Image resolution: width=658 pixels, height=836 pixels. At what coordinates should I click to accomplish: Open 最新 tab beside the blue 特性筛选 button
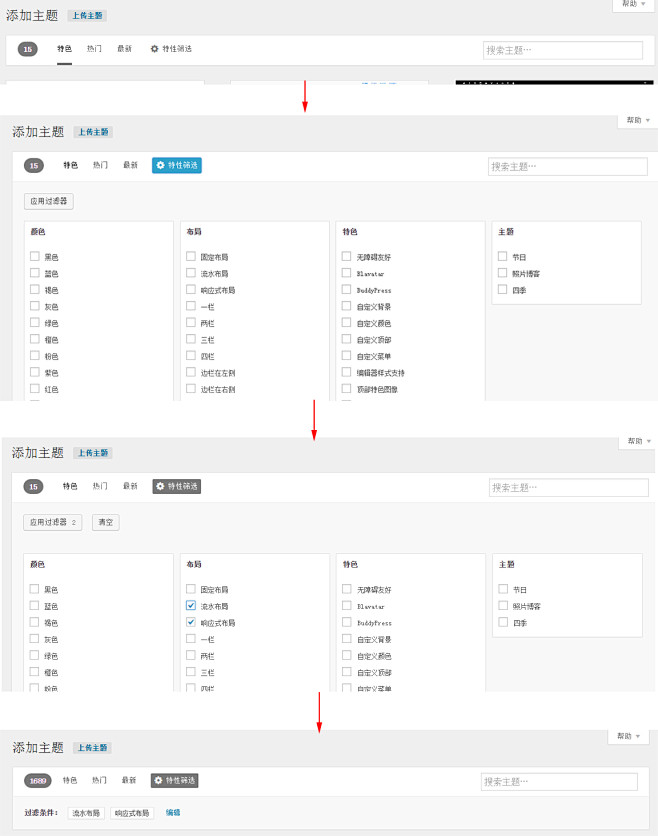(x=131, y=165)
